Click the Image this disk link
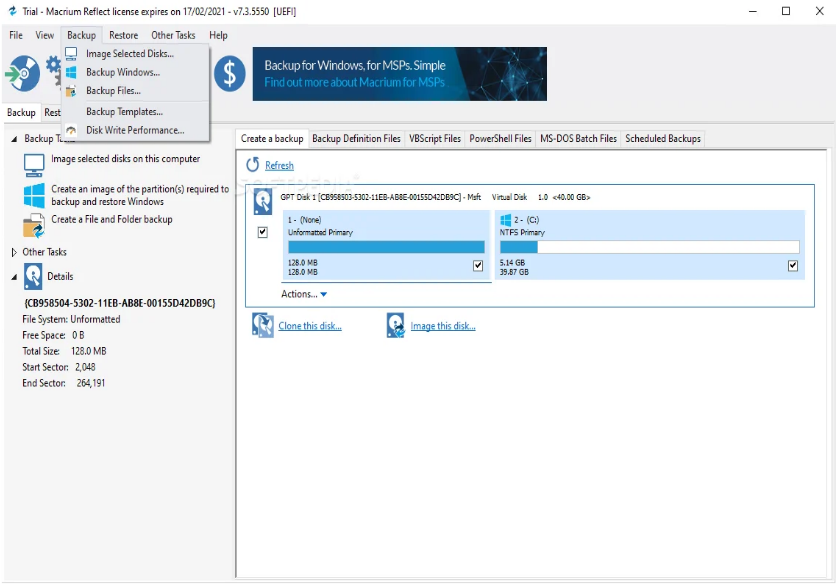 point(443,326)
